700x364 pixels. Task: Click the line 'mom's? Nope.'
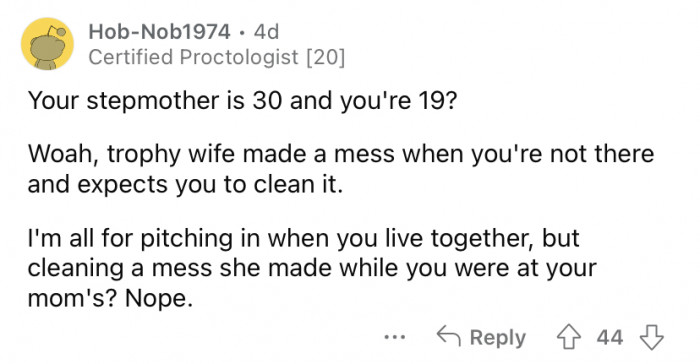[x=110, y=299]
